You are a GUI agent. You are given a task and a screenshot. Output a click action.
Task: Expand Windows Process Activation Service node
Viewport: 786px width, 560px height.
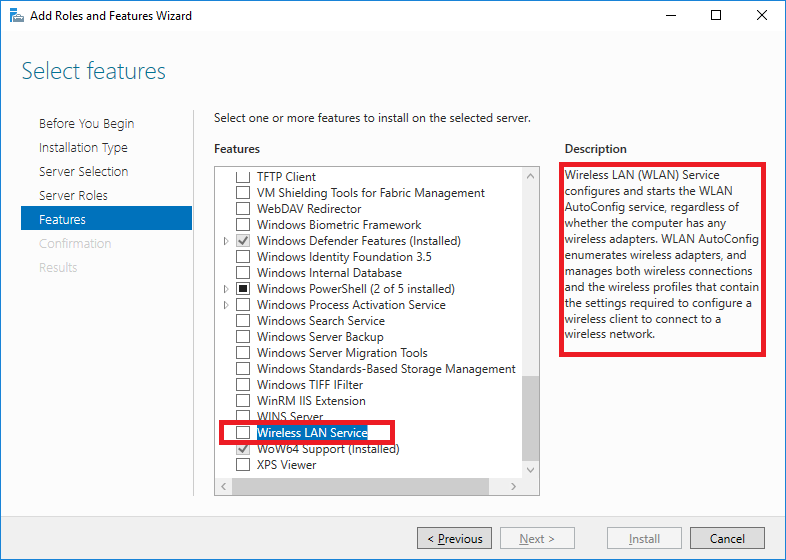click(x=226, y=305)
